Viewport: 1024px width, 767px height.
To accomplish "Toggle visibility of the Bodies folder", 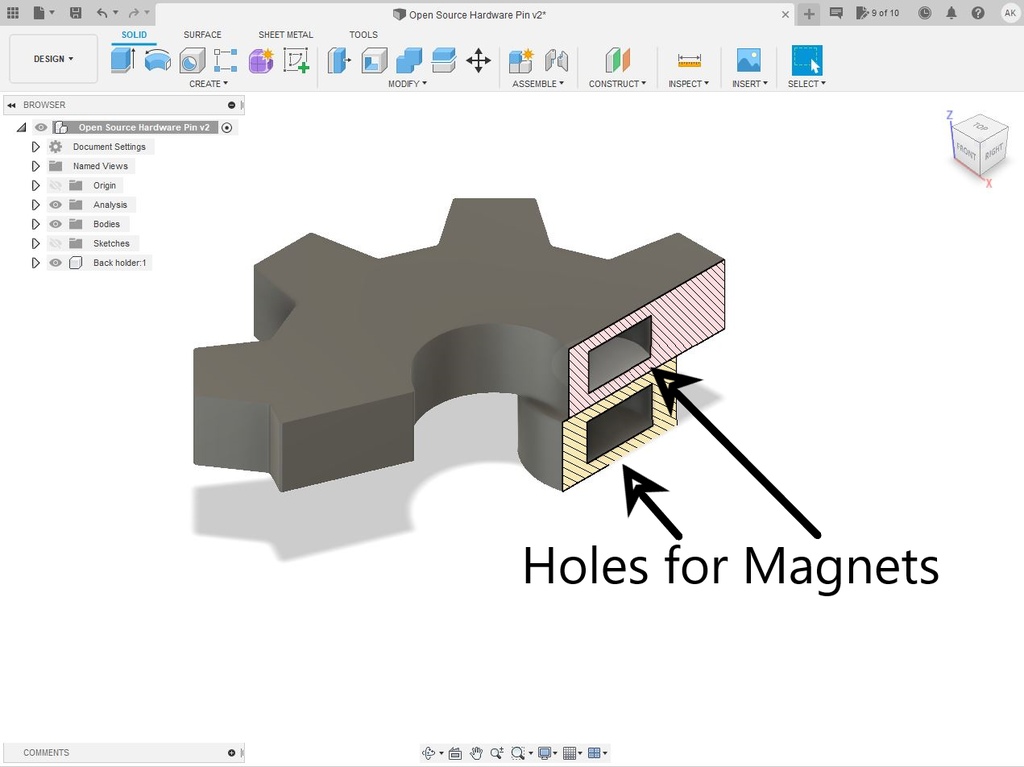I will pos(55,223).
